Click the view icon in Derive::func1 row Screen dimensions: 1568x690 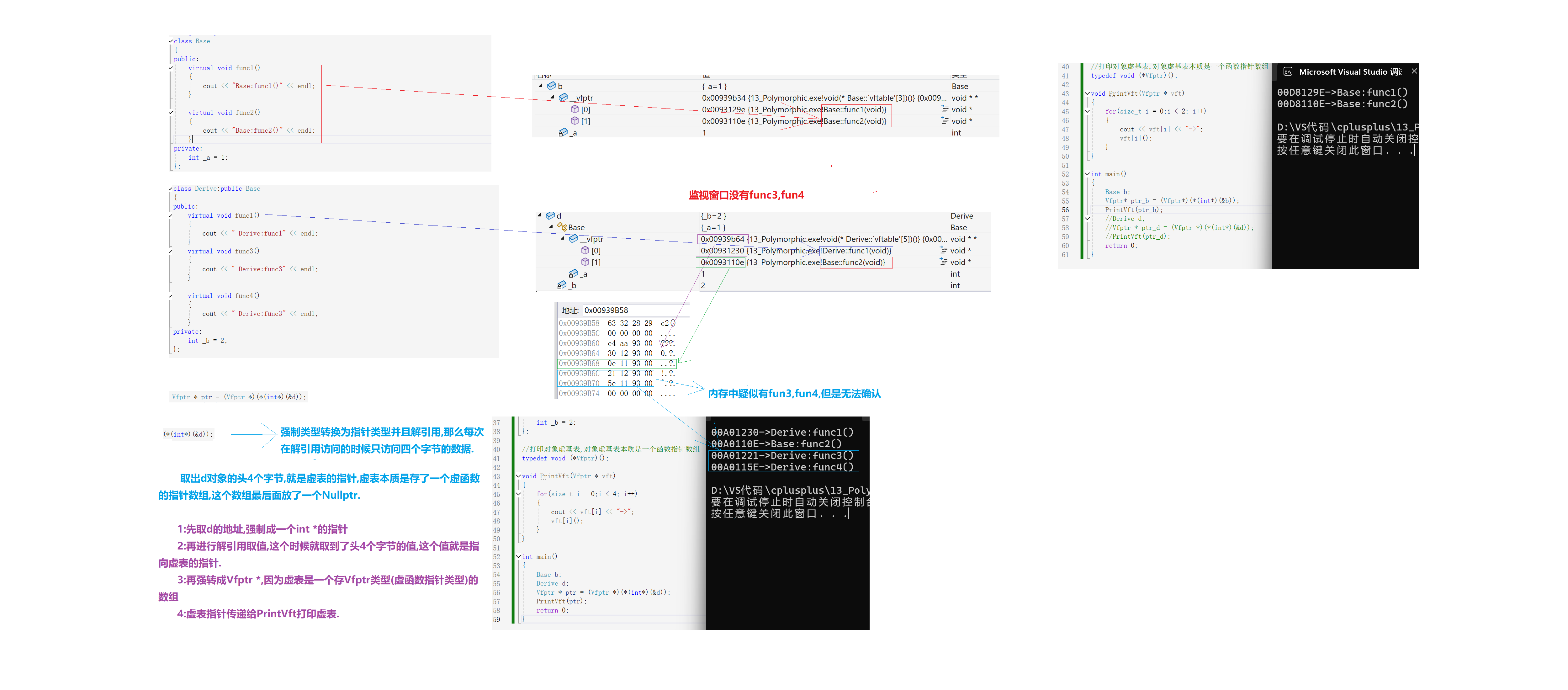coord(944,250)
